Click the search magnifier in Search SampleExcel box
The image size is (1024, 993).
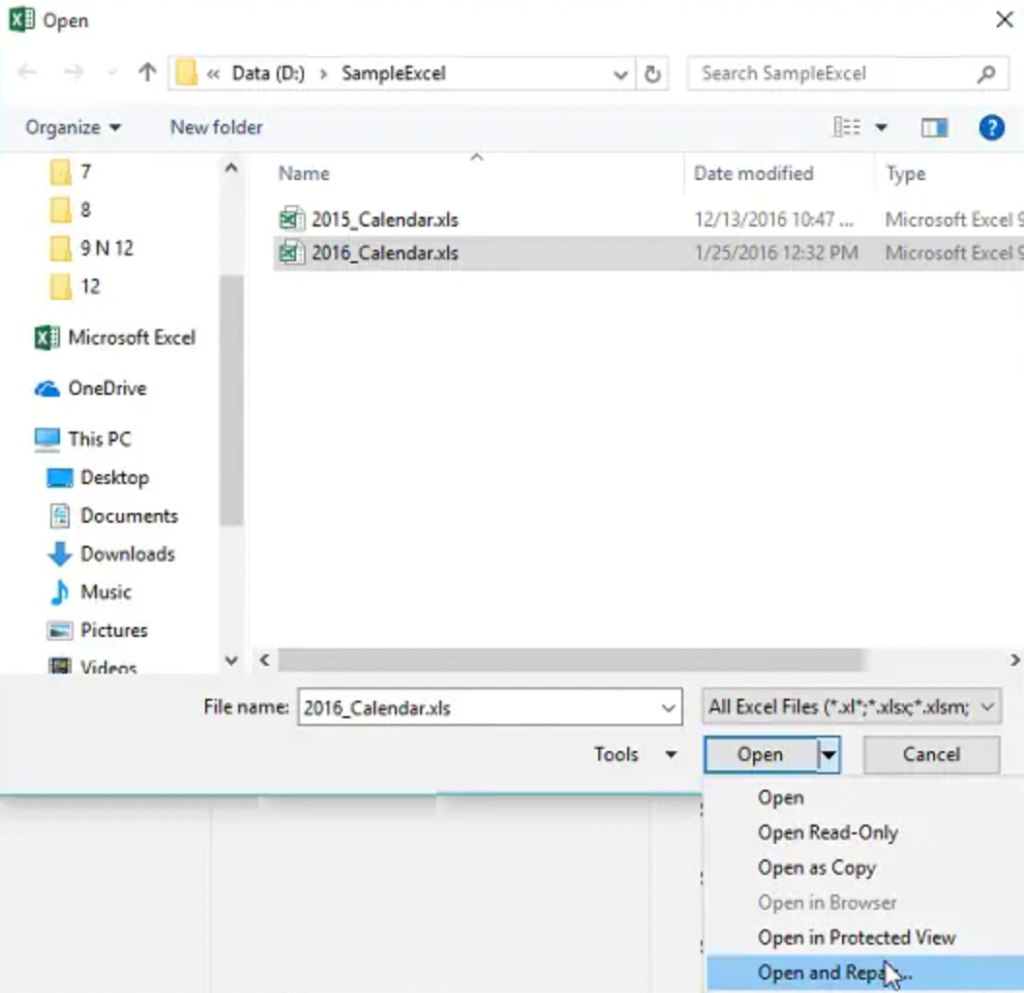click(985, 73)
